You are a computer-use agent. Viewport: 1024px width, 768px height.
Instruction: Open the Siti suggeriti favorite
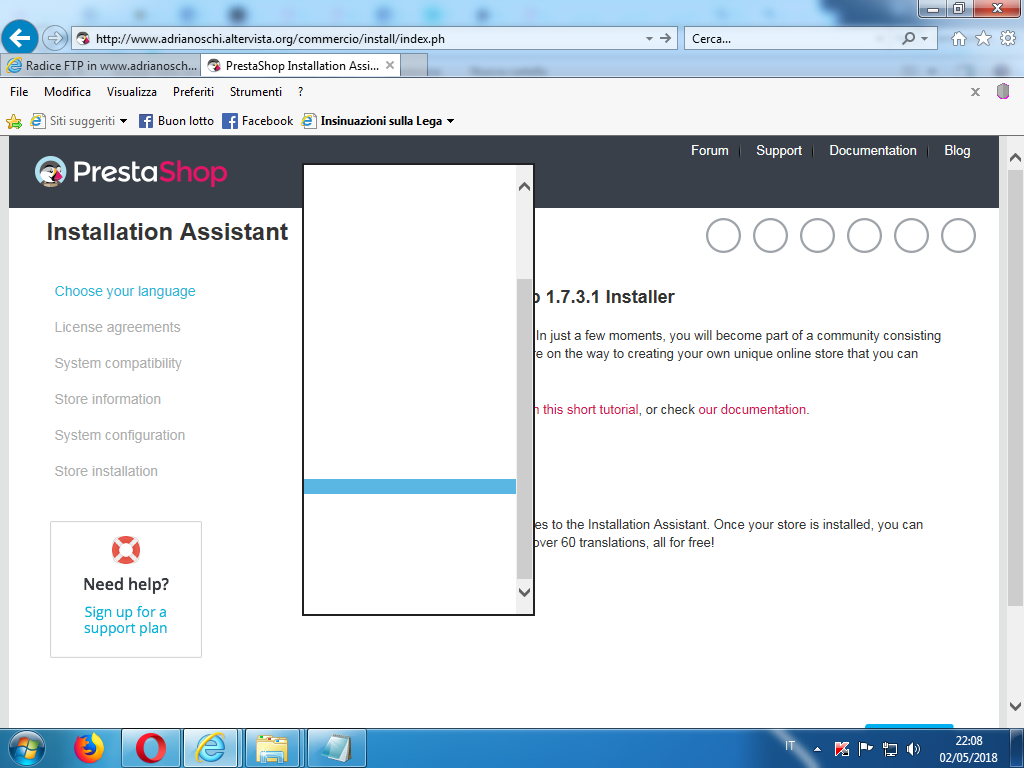79,121
